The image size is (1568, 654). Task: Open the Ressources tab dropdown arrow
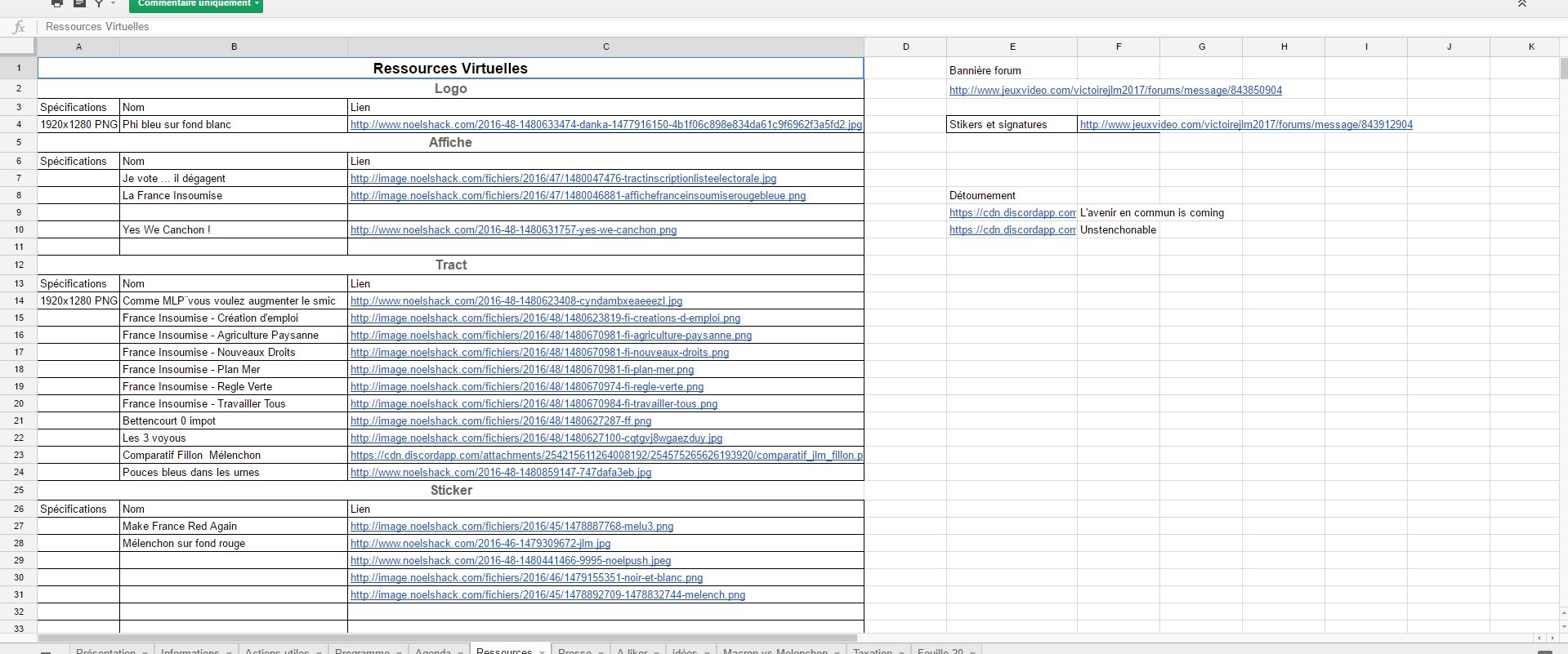pos(543,652)
